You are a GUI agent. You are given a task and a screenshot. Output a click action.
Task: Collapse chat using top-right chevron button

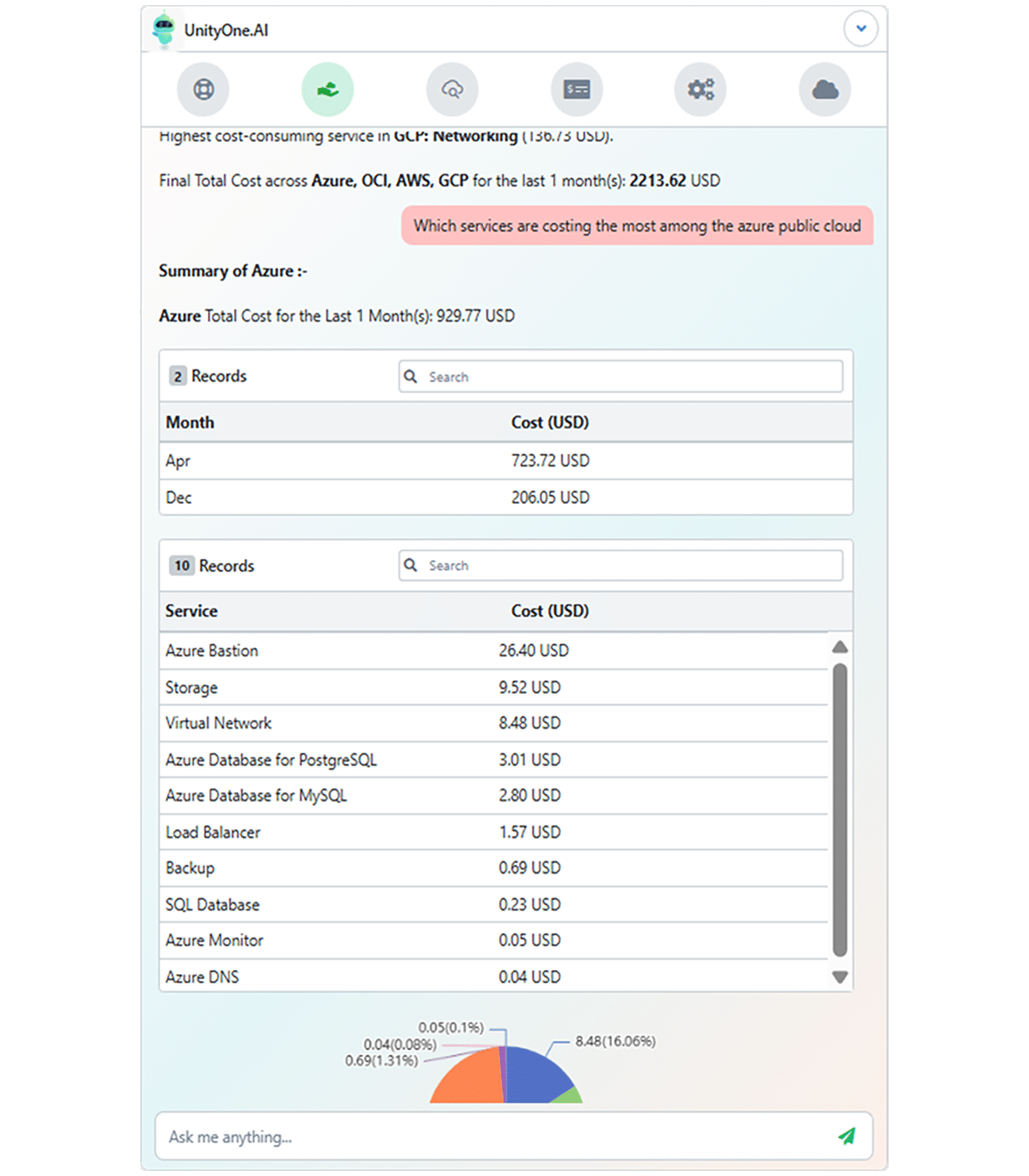pyautogui.click(x=861, y=29)
